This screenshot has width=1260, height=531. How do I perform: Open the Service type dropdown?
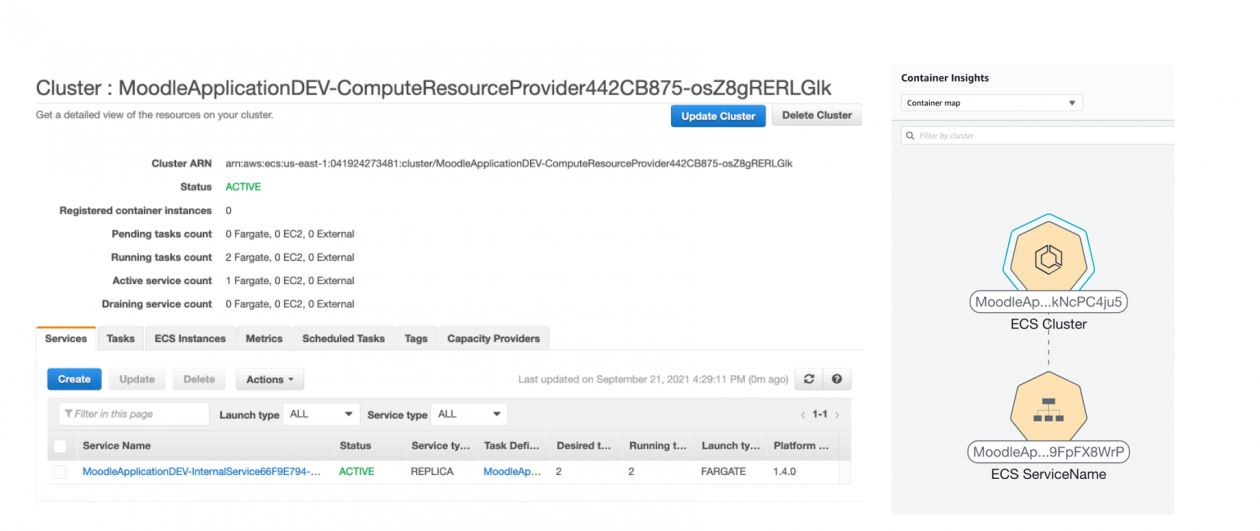(470, 414)
